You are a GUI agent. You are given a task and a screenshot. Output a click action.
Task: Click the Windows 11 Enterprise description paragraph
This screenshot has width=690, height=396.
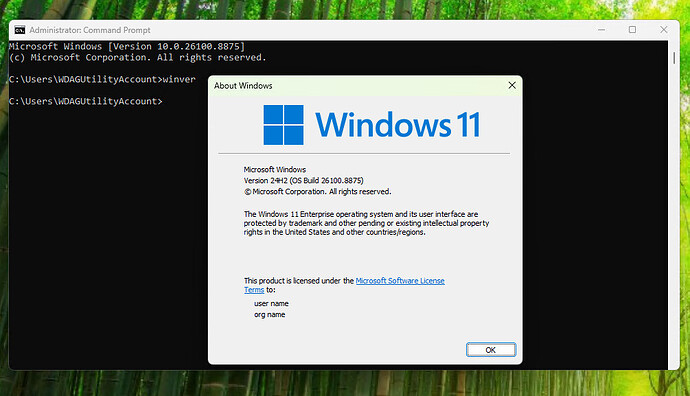click(x=366, y=223)
